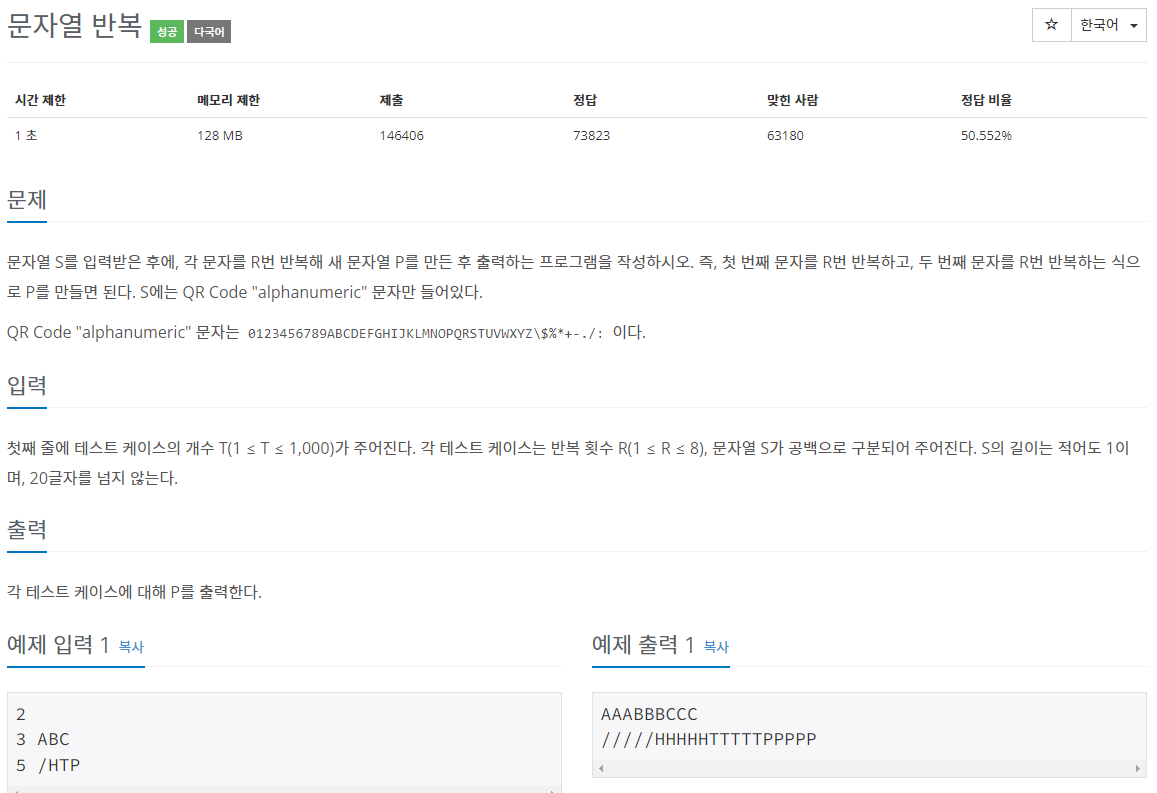The image size is (1157, 793).
Task: Click the 128 MB memory value
Action: click(220, 136)
